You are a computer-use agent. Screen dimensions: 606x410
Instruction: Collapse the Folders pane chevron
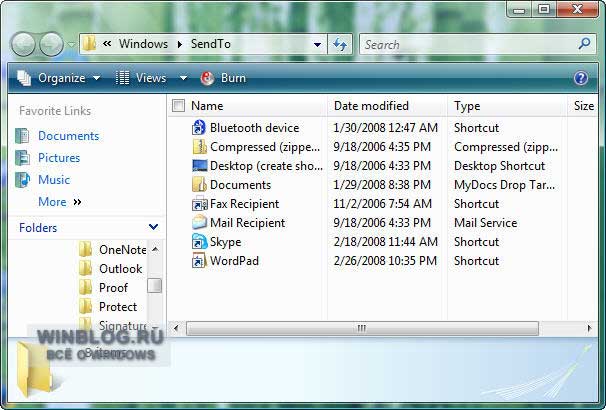coord(153,227)
